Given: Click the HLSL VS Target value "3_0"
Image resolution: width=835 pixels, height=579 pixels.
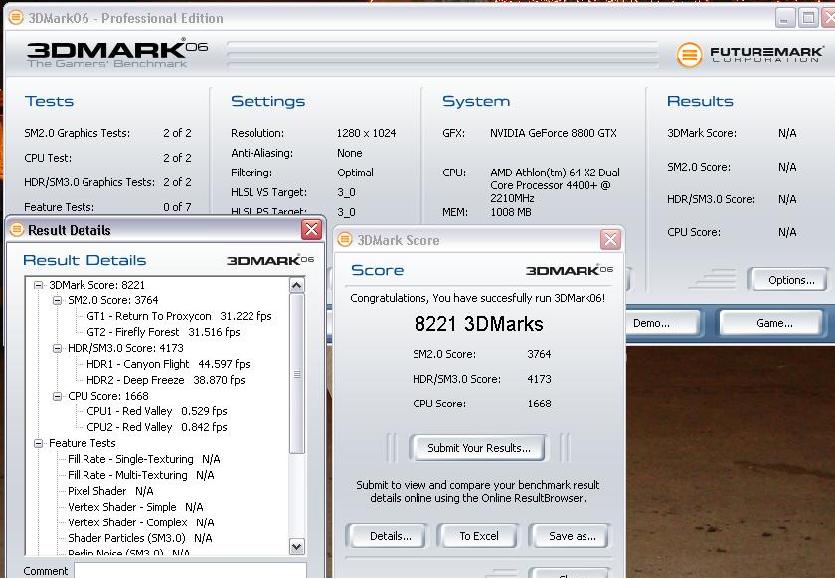Looking at the screenshot, I should (346, 192).
